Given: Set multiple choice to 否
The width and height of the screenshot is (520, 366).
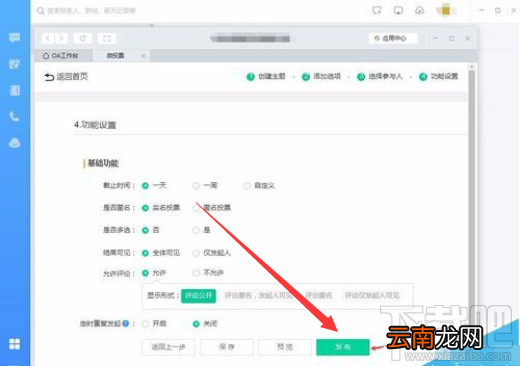Looking at the screenshot, I should point(145,230).
